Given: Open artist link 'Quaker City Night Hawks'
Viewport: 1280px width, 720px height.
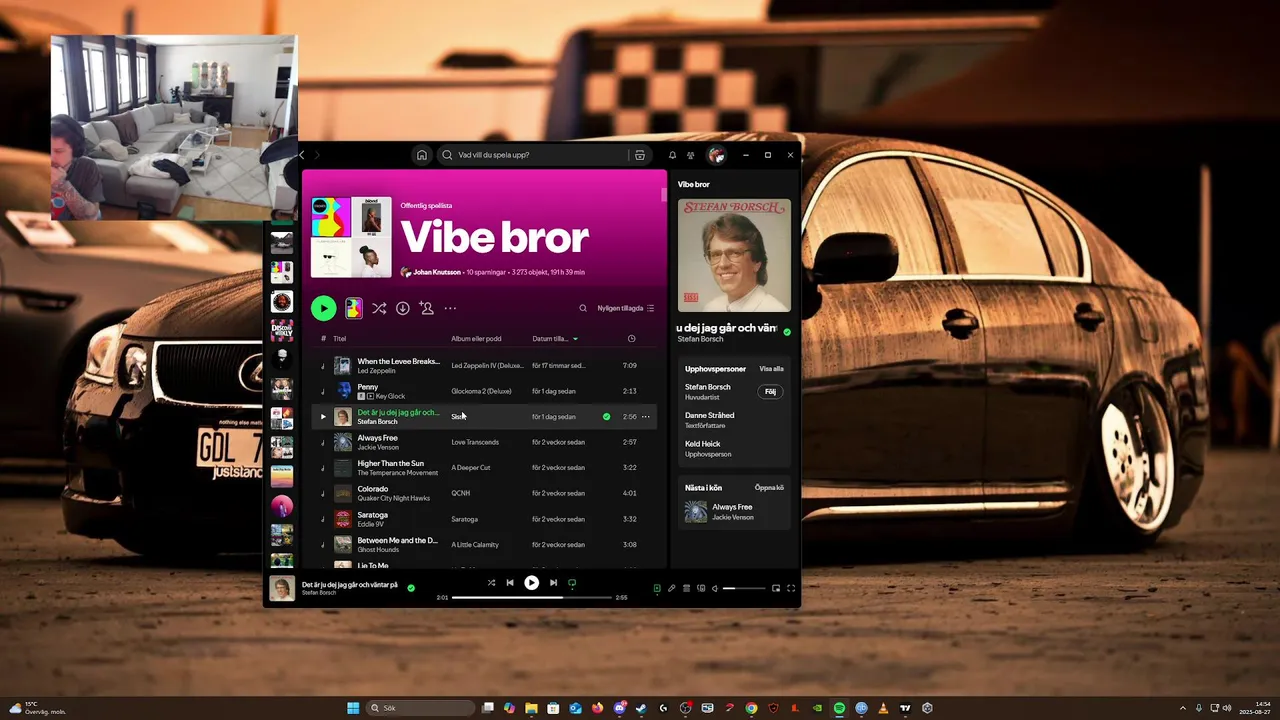Looking at the screenshot, I should click(x=394, y=498).
